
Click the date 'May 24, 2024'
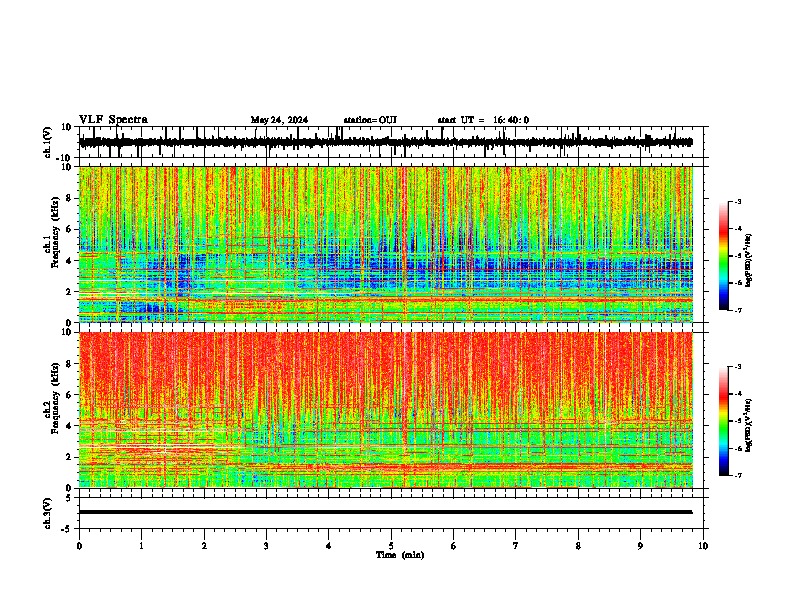(279, 120)
